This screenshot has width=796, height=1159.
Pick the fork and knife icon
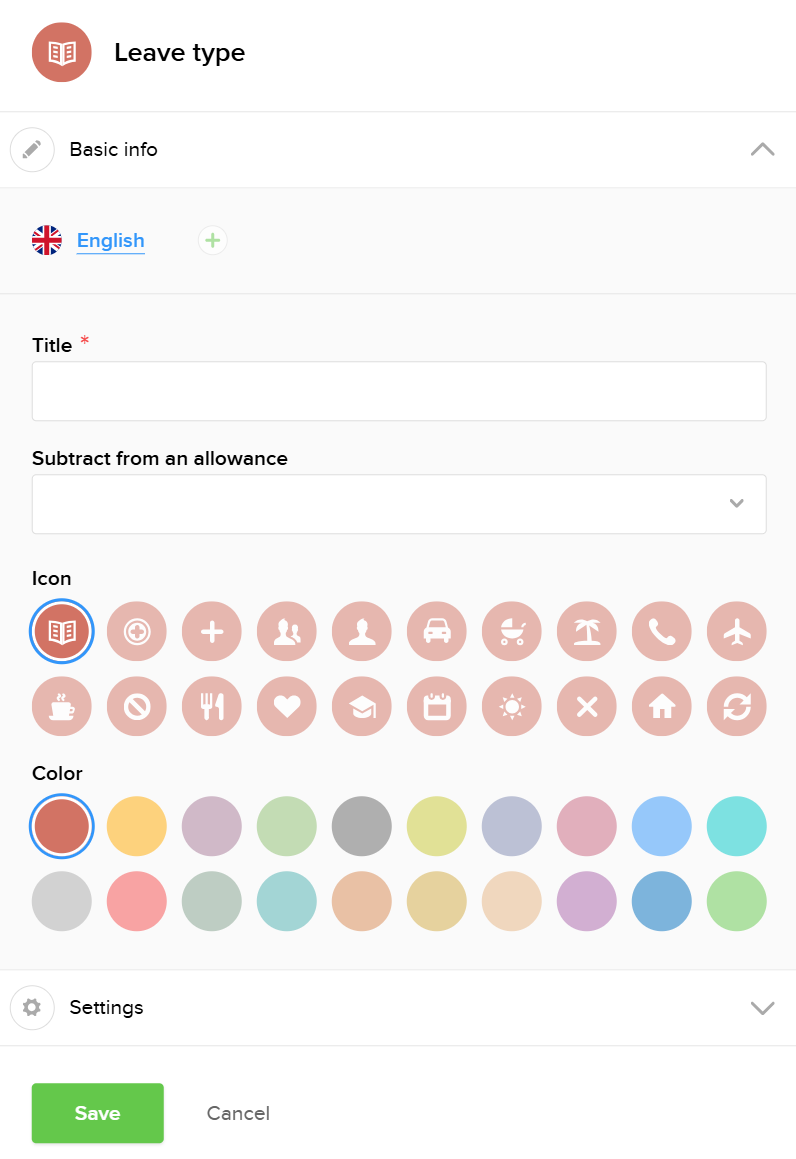(x=212, y=706)
